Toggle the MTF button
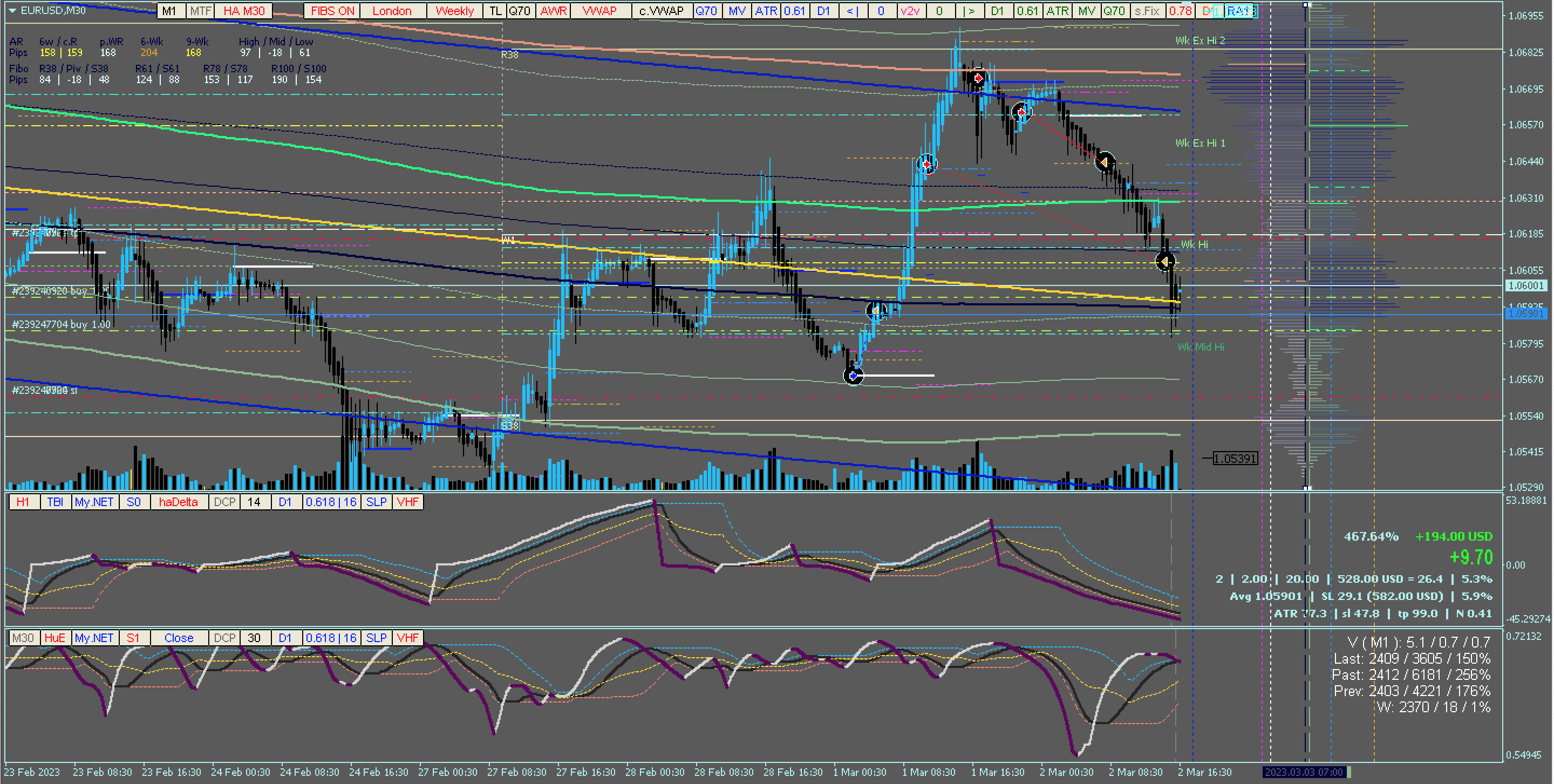 [x=200, y=11]
